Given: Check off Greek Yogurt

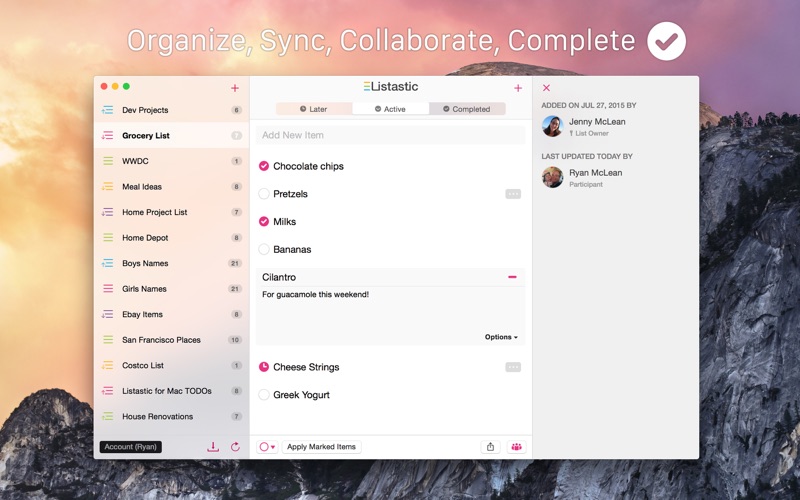Looking at the screenshot, I should 264,395.
